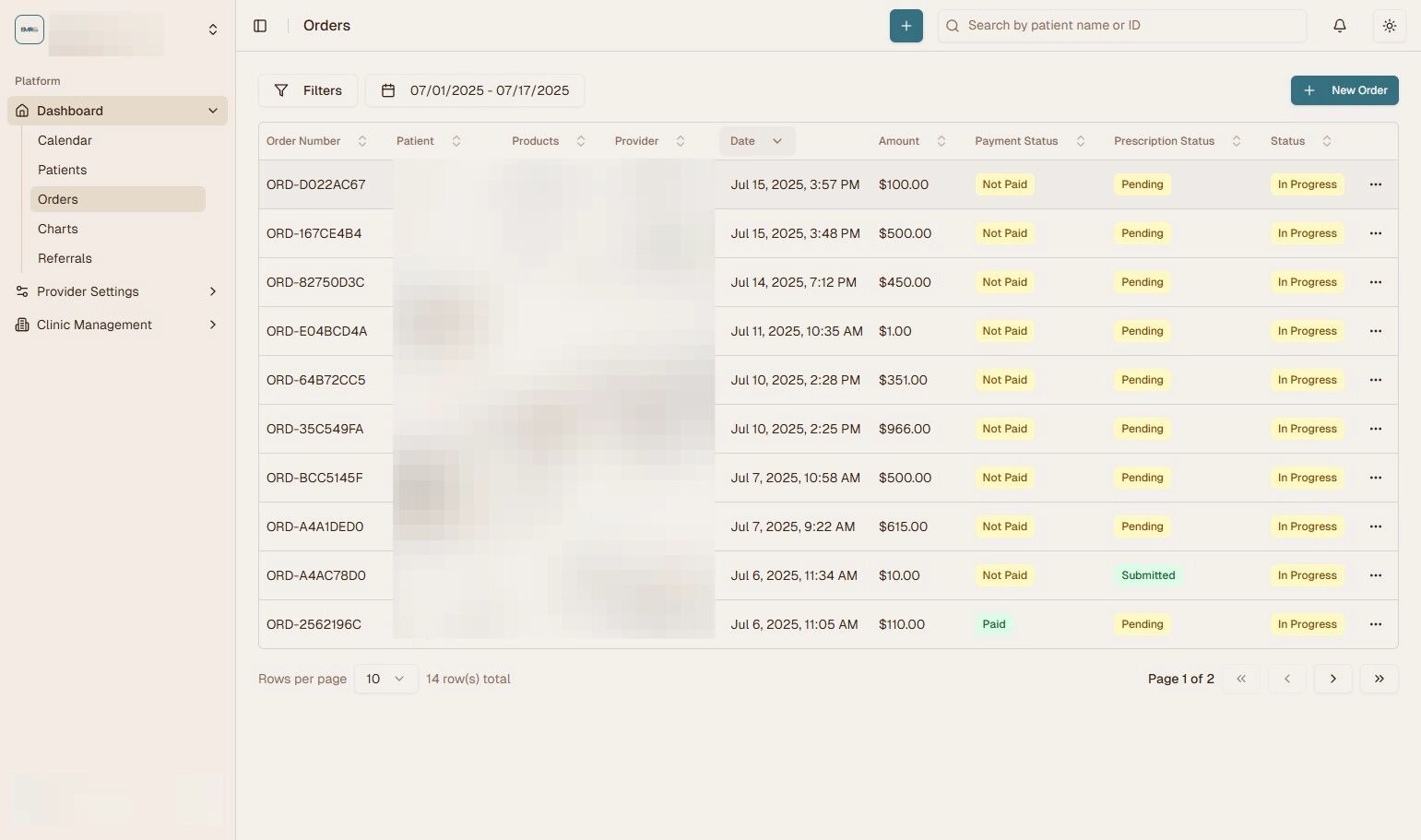
Task: Toggle sorting on the Order Number column
Action: pos(361,140)
